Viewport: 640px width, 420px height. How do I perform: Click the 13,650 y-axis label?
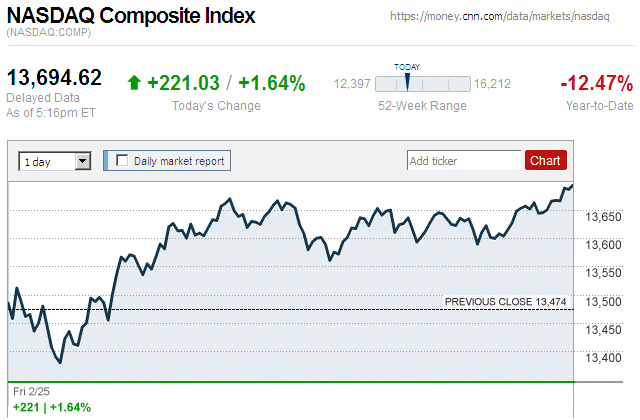(x=604, y=216)
